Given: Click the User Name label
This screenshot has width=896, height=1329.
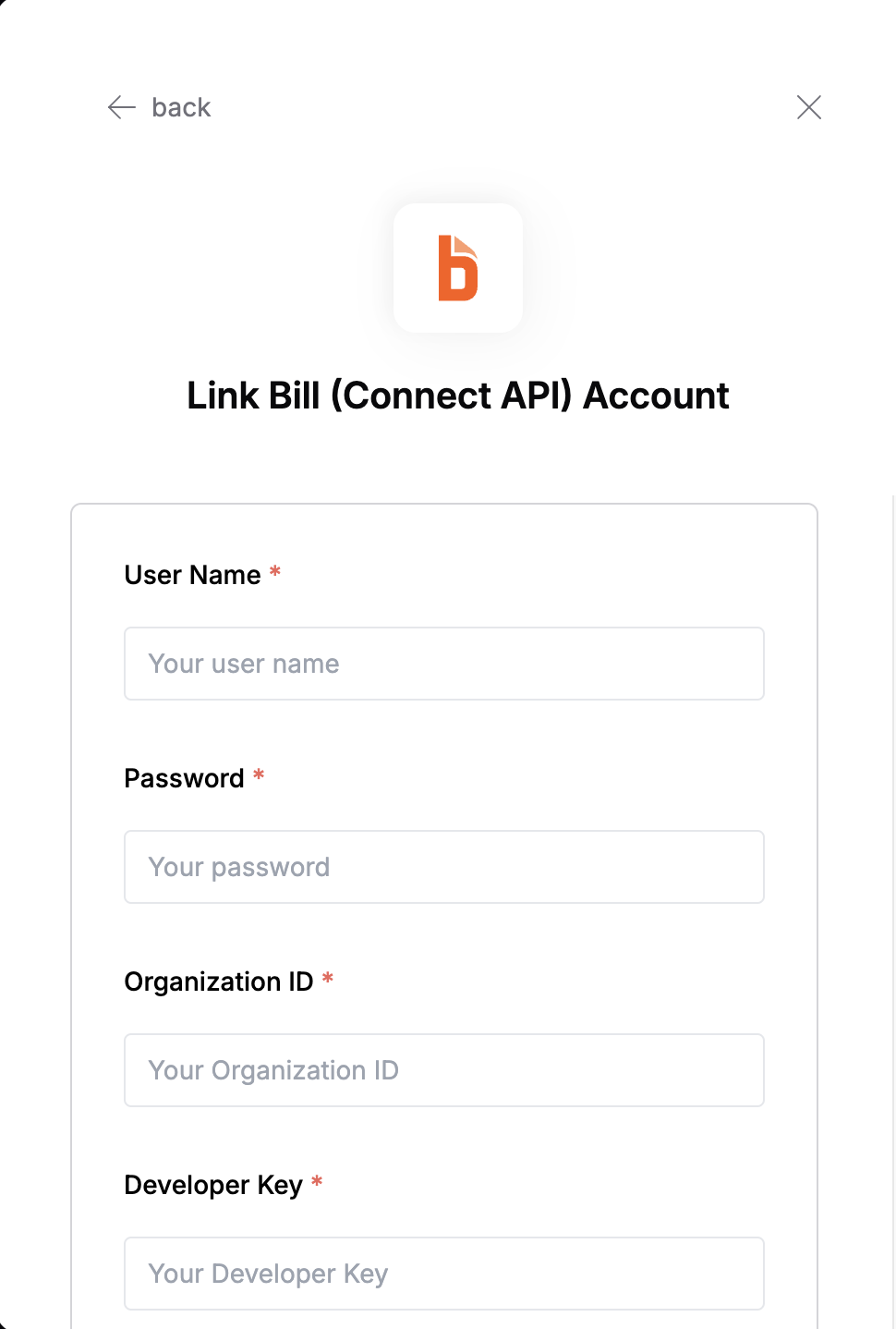Looking at the screenshot, I should click(x=192, y=575).
